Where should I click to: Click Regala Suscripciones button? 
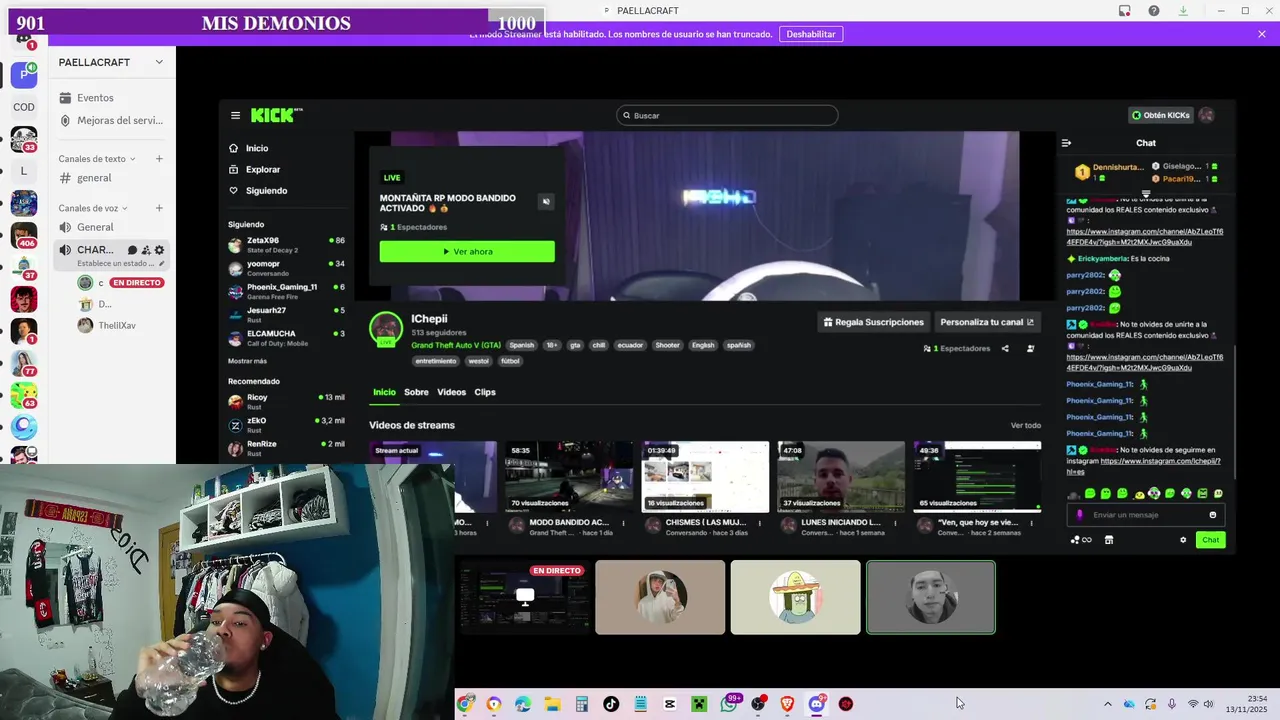873,322
